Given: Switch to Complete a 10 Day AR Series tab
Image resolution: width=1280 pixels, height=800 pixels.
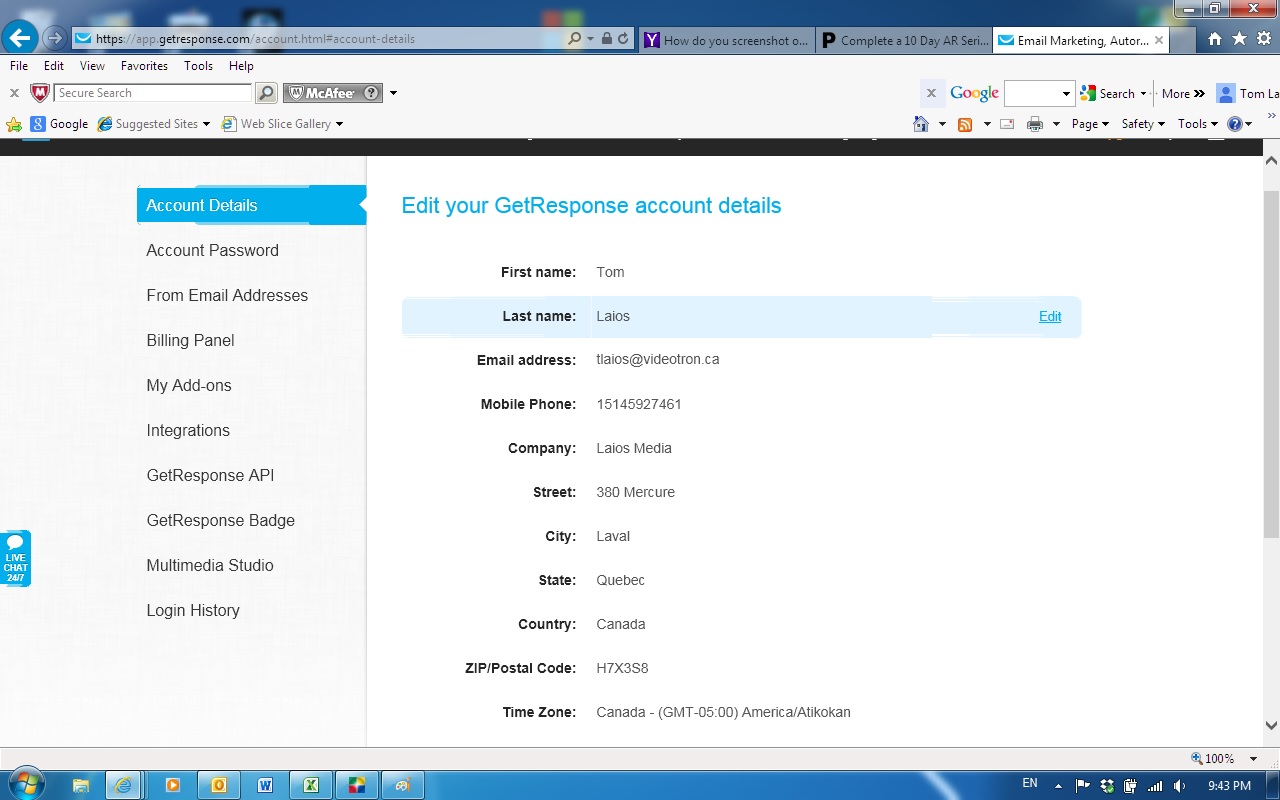Looking at the screenshot, I should tap(905, 40).
